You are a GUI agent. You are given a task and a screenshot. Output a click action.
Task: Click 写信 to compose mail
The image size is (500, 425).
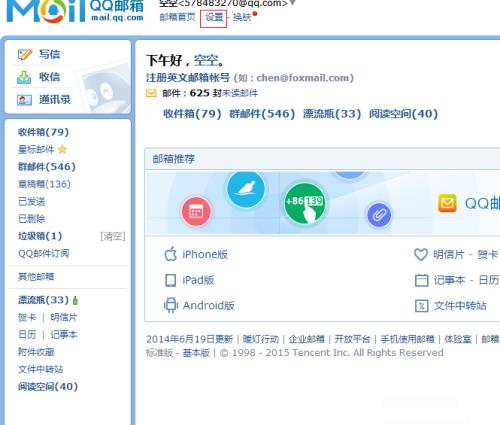point(49,54)
